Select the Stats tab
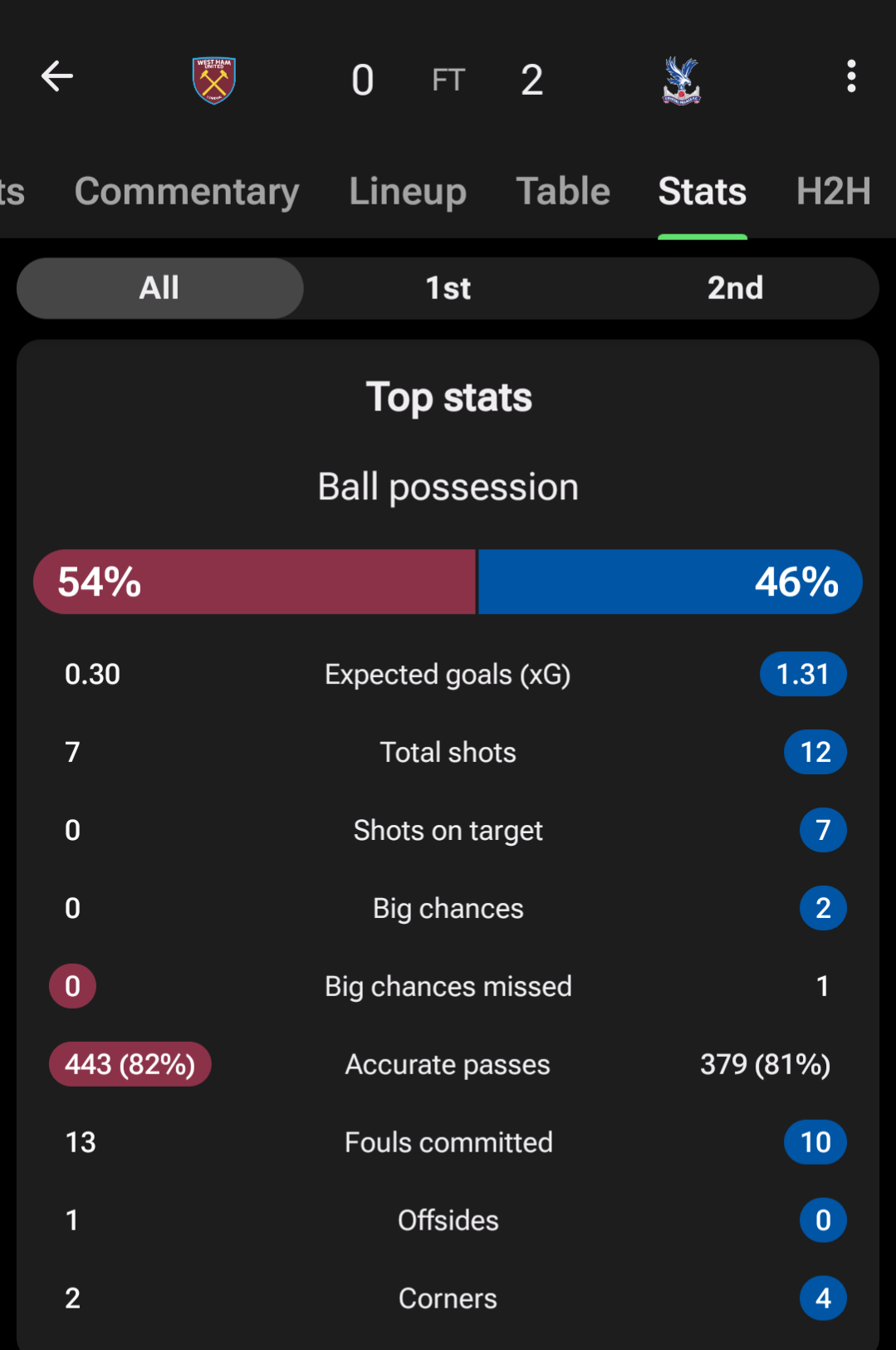896x1350 pixels. click(703, 191)
